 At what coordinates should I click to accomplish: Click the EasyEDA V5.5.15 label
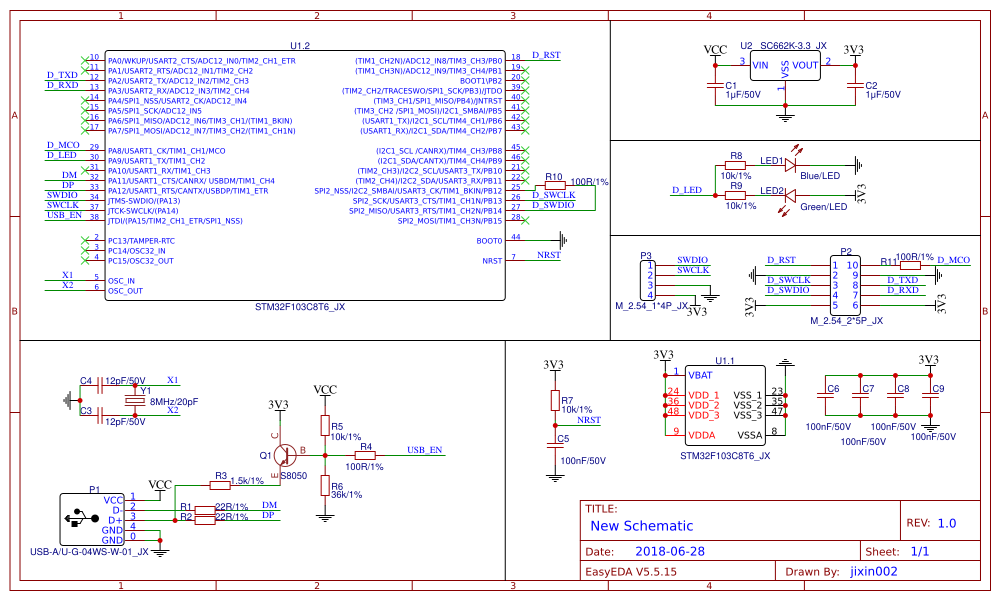(x=631, y=572)
